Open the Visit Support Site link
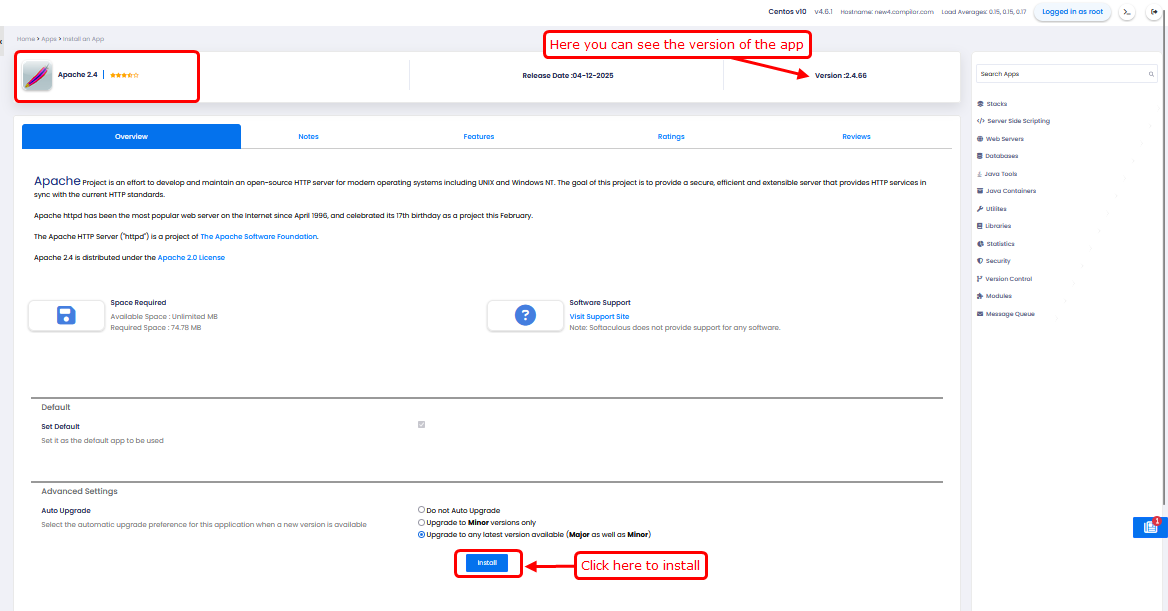 pos(599,316)
